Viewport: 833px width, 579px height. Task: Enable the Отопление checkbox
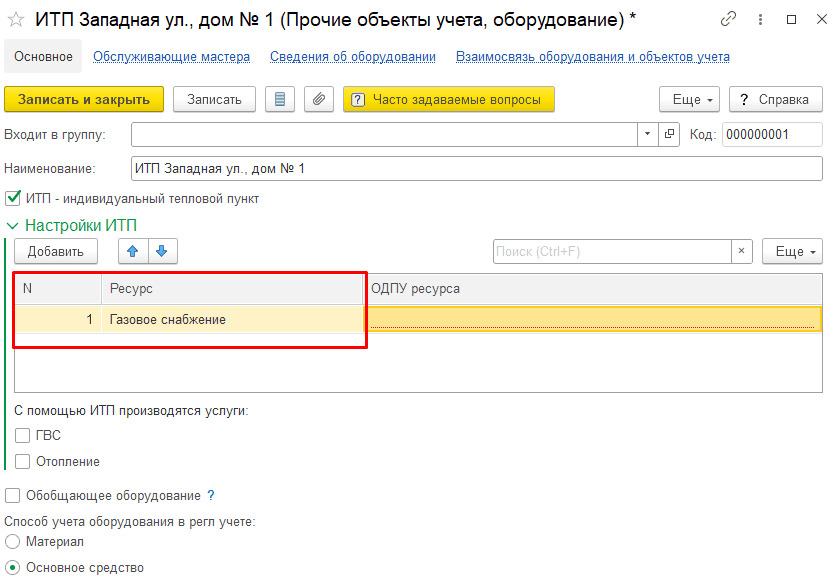(22, 462)
